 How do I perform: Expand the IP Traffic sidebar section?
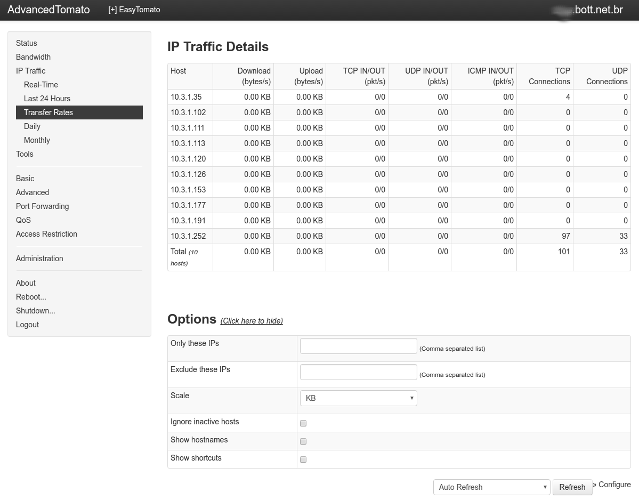coord(30,71)
